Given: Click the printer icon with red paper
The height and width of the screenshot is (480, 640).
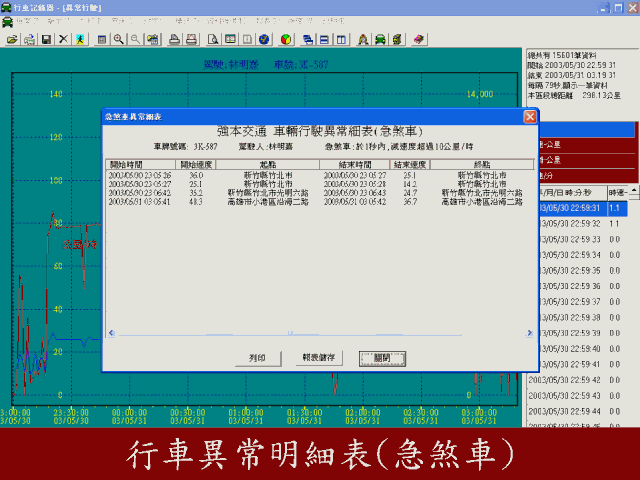Looking at the screenshot, I should point(191,39).
